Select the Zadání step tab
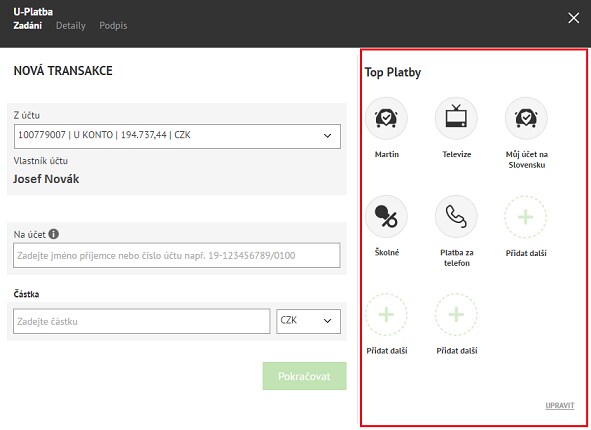The width and height of the screenshot is (591, 430). pos(28,26)
